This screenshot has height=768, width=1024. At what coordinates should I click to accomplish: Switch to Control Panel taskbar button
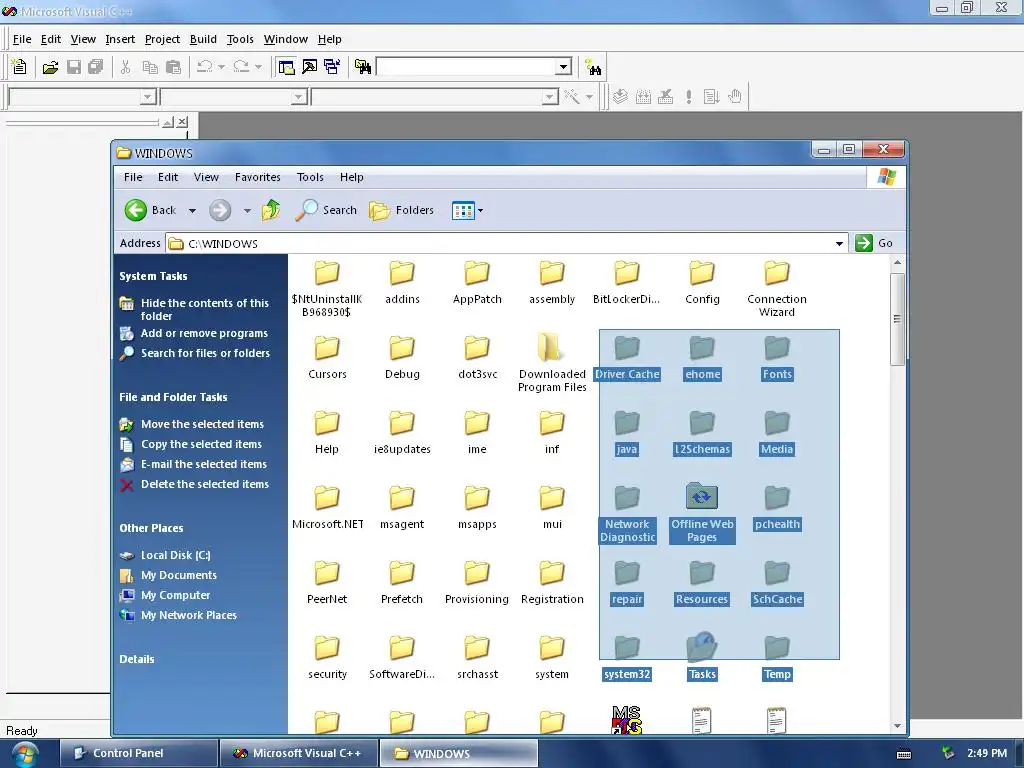click(x=138, y=753)
